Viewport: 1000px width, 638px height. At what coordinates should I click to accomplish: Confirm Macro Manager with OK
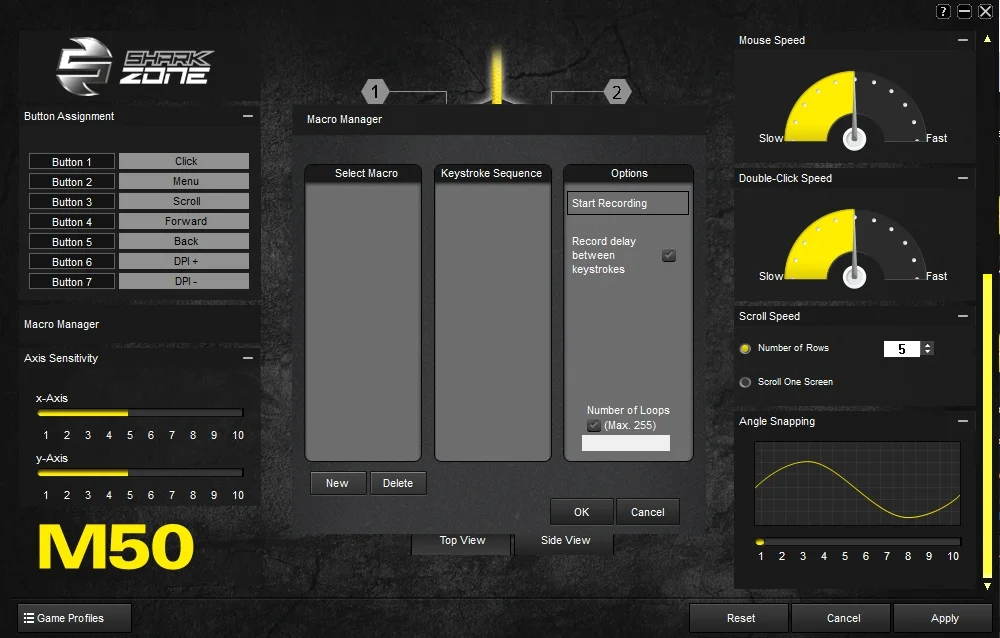[x=582, y=512]
